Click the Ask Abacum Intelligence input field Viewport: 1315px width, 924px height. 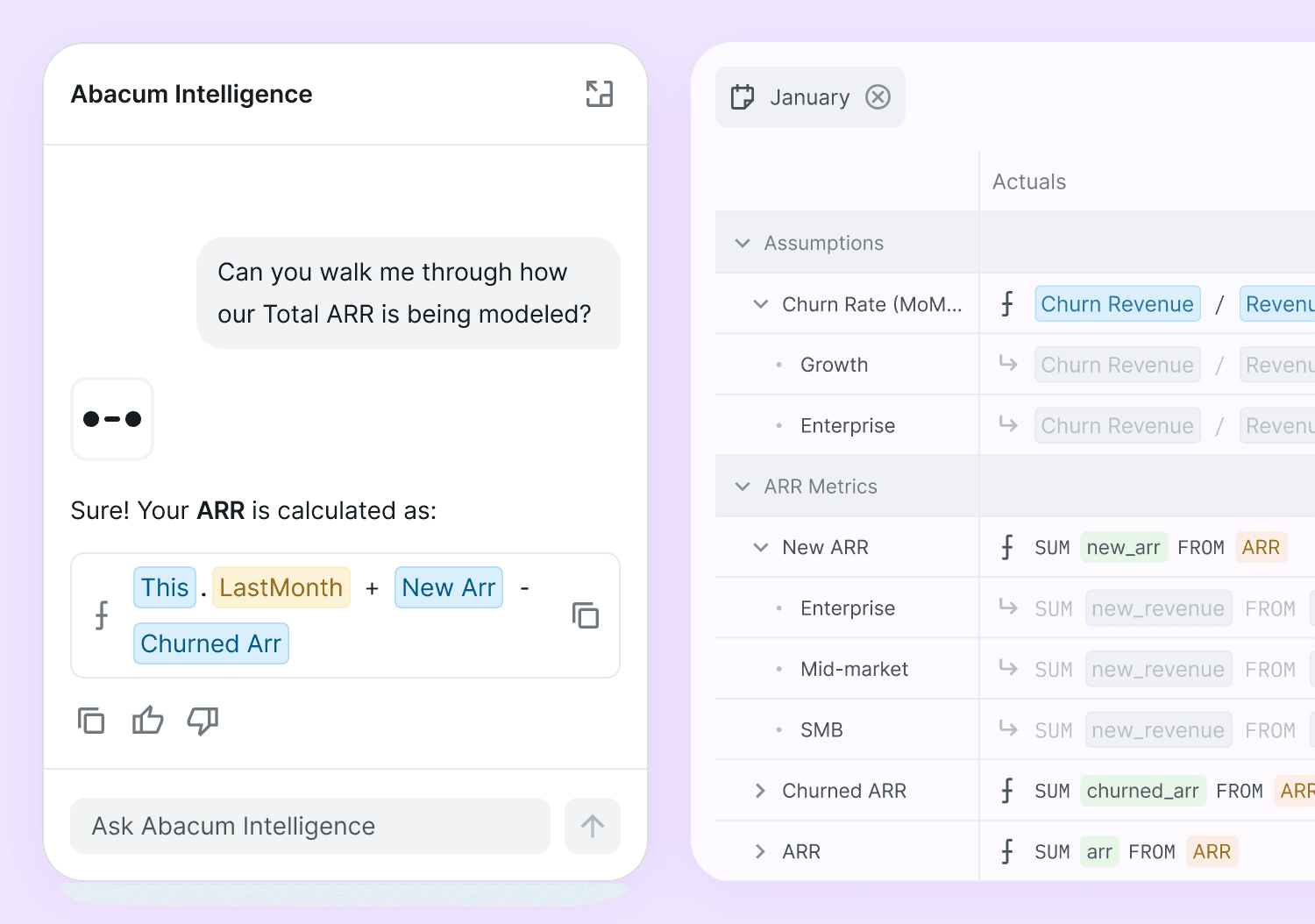tap(310, 826)
